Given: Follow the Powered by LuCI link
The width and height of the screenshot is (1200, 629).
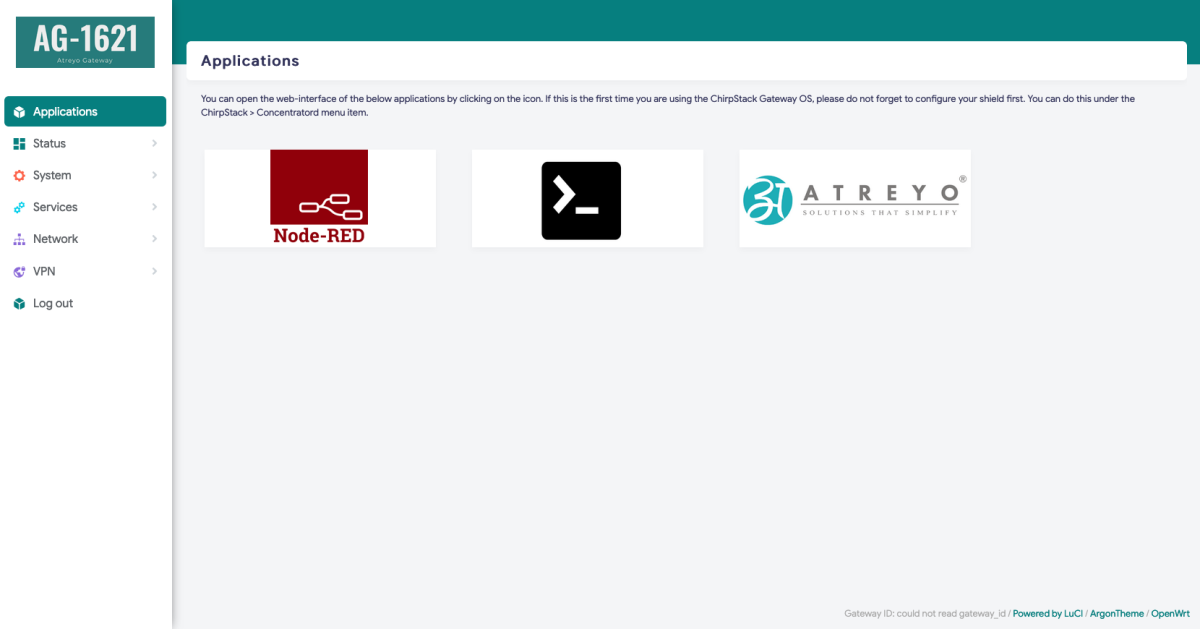Looking at the screenshot, I should [x=1047, y=614].
